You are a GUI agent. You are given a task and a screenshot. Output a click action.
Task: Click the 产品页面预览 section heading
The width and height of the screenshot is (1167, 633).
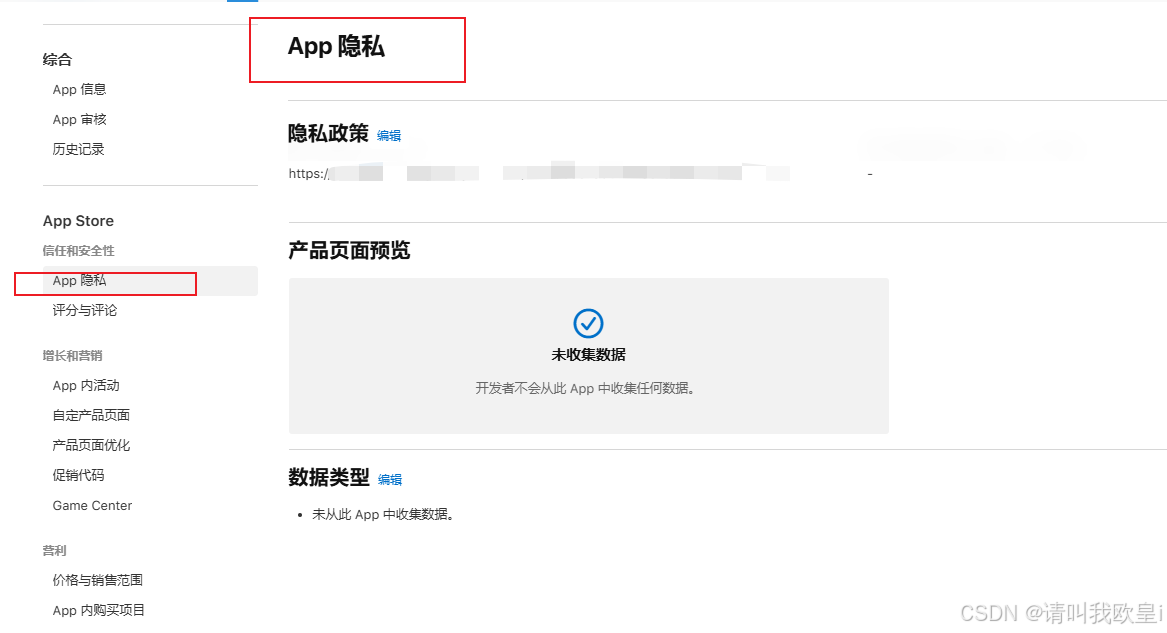(349, 251)
